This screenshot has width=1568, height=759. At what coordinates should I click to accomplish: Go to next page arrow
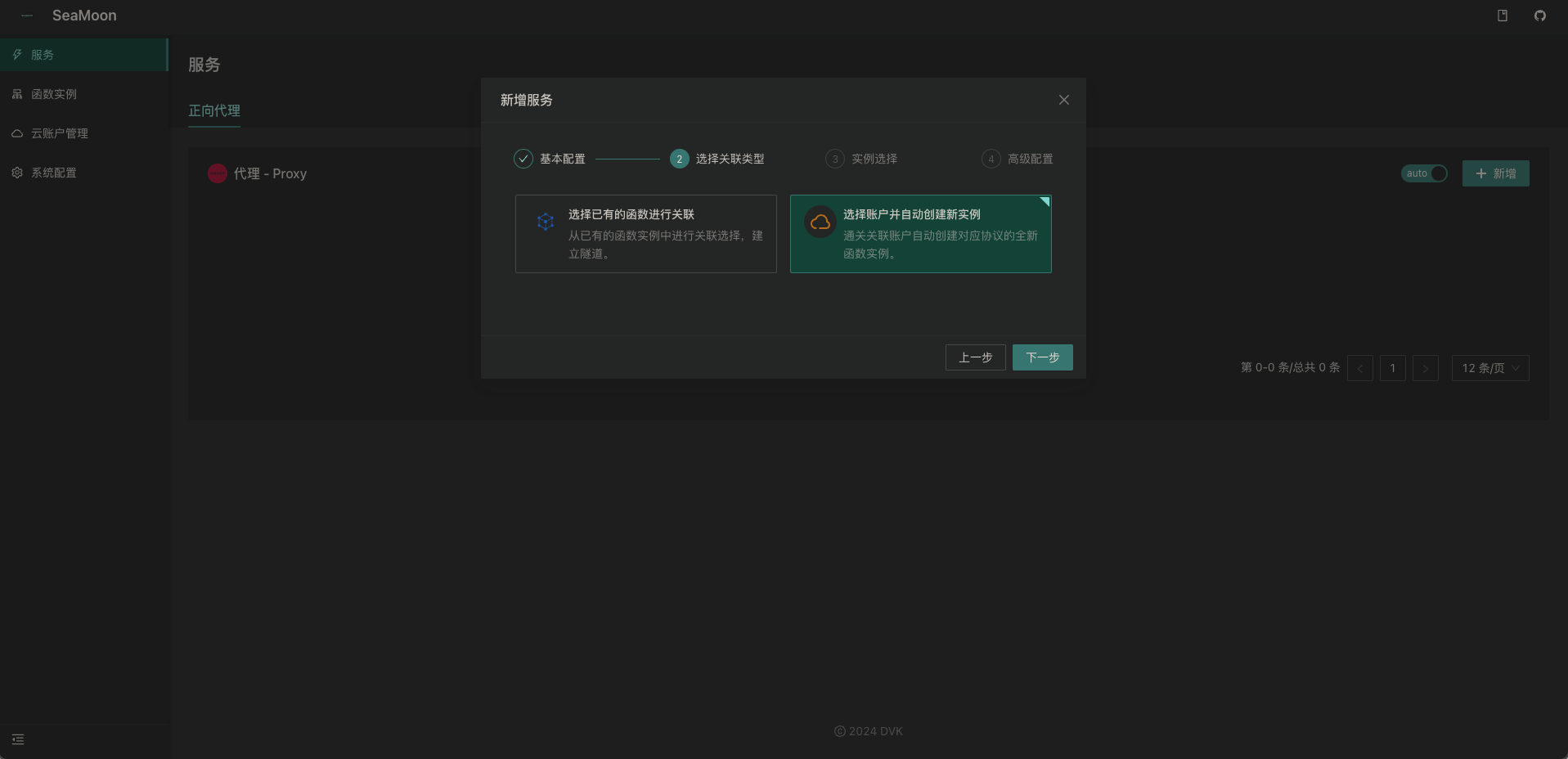[1426, 368]
